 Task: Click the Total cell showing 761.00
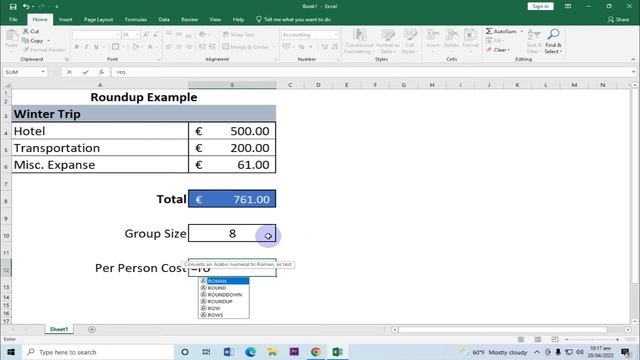[x=232, y=199]
